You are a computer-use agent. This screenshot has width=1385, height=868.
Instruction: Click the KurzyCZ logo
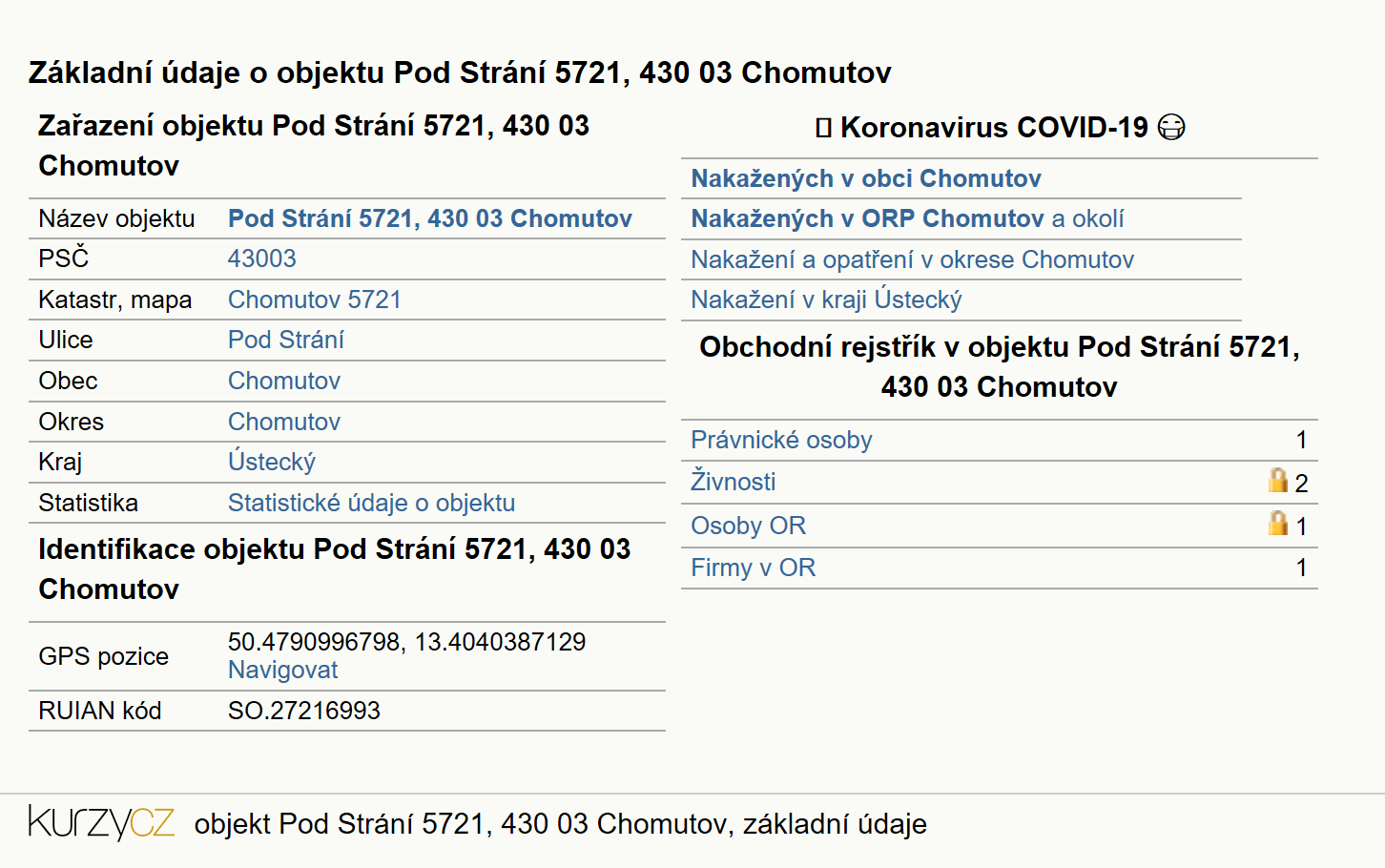[101, 822]
